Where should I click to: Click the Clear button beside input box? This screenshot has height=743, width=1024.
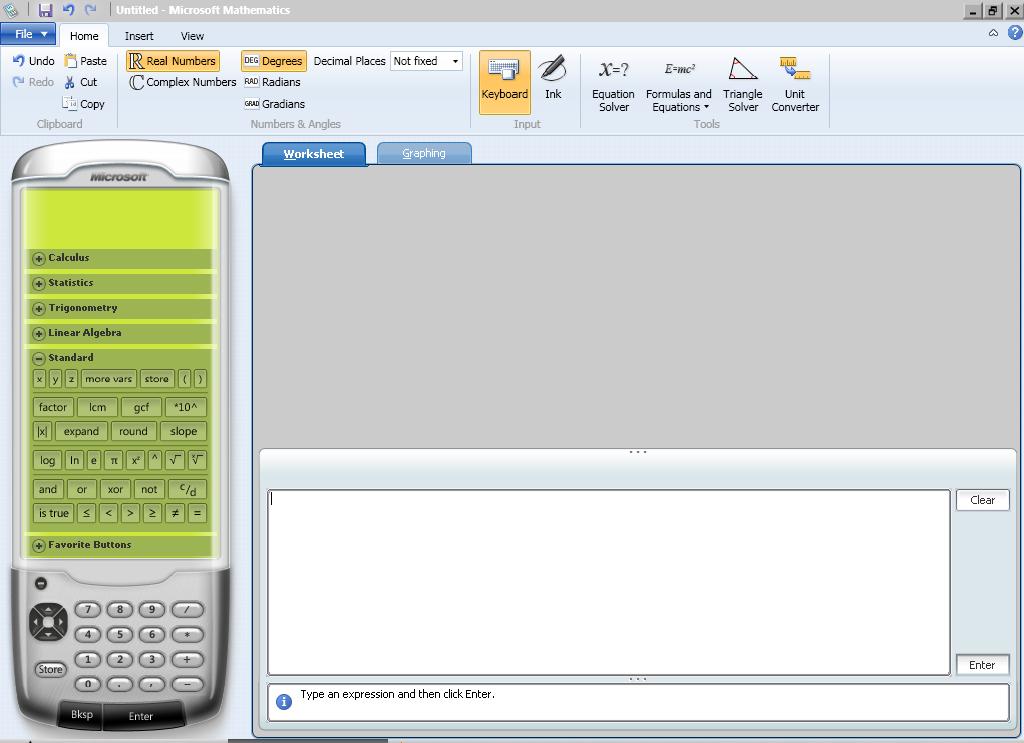(982, 500)
